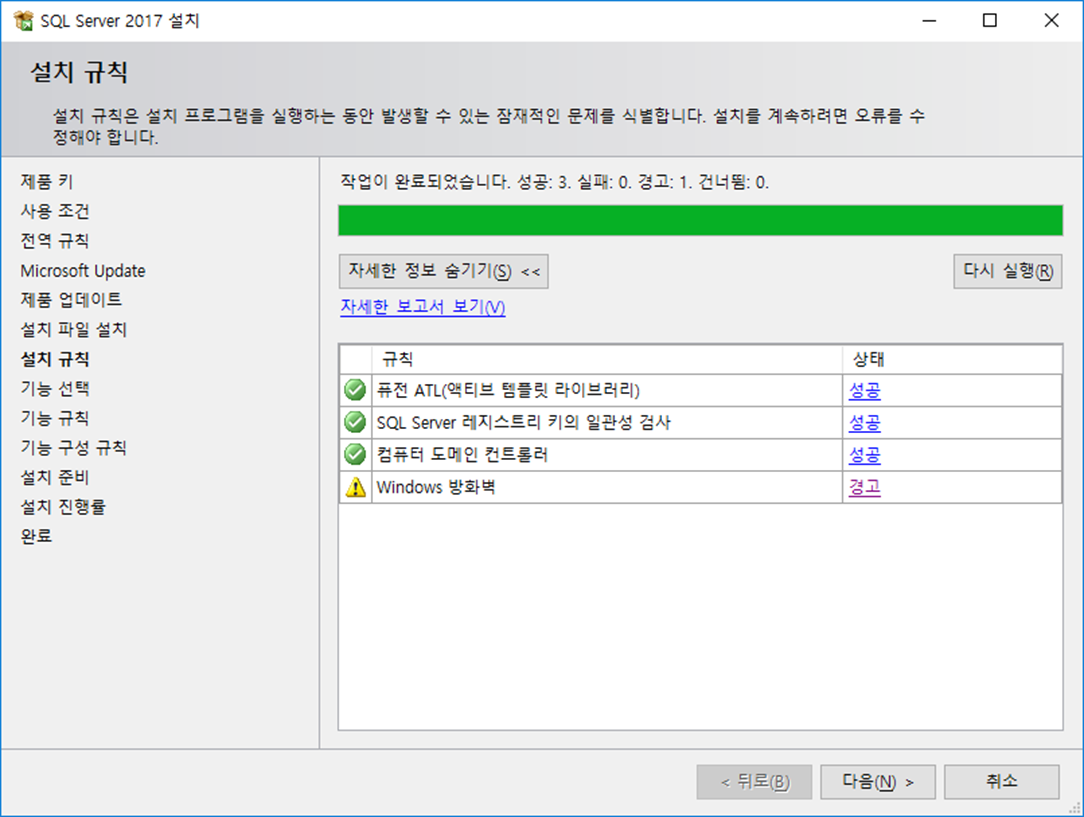Click the 규칙 column header
1084x817 pixels.
tap(607, 359)
